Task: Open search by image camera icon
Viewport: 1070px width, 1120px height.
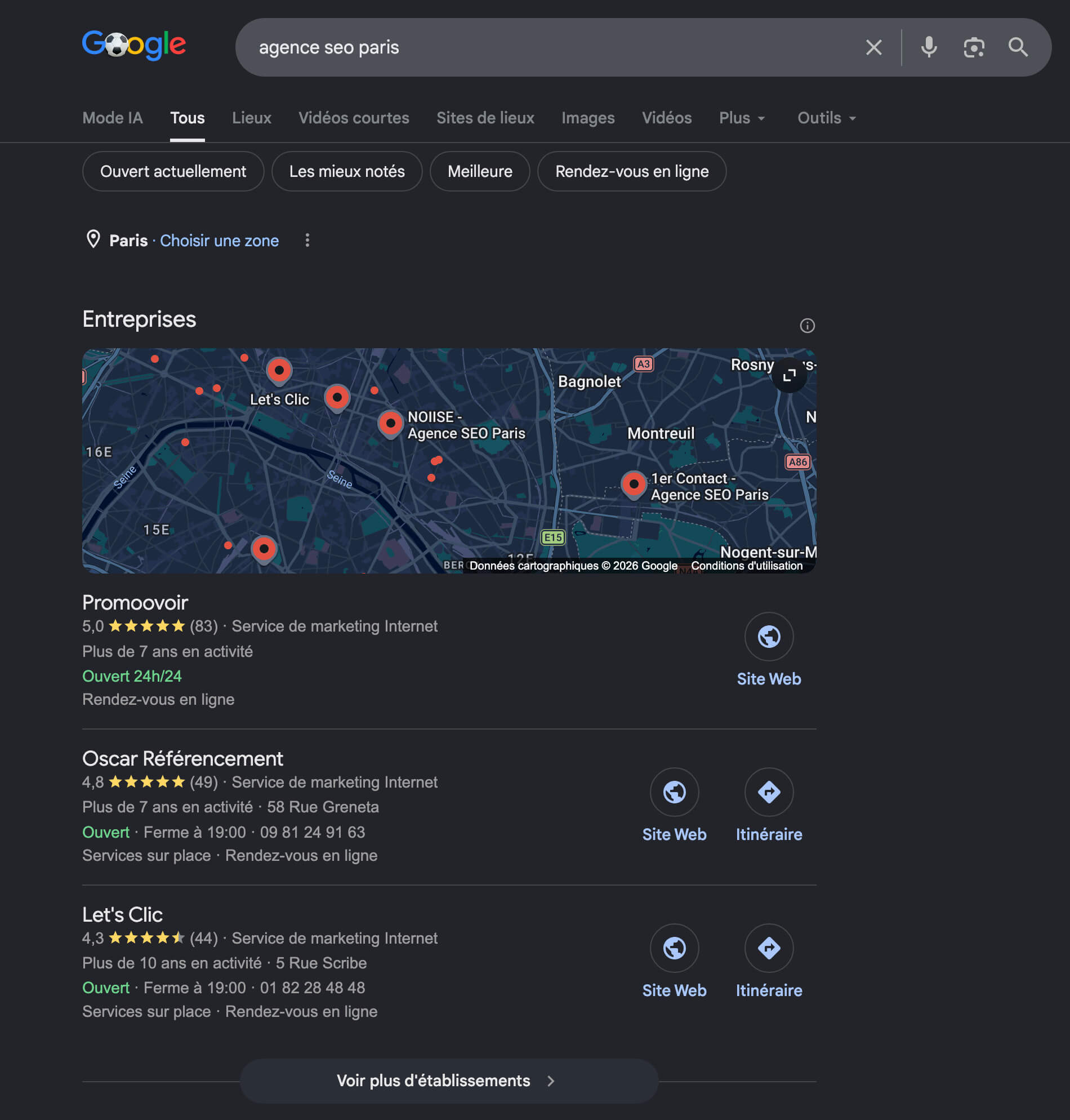Action: [x=974, y=47]
